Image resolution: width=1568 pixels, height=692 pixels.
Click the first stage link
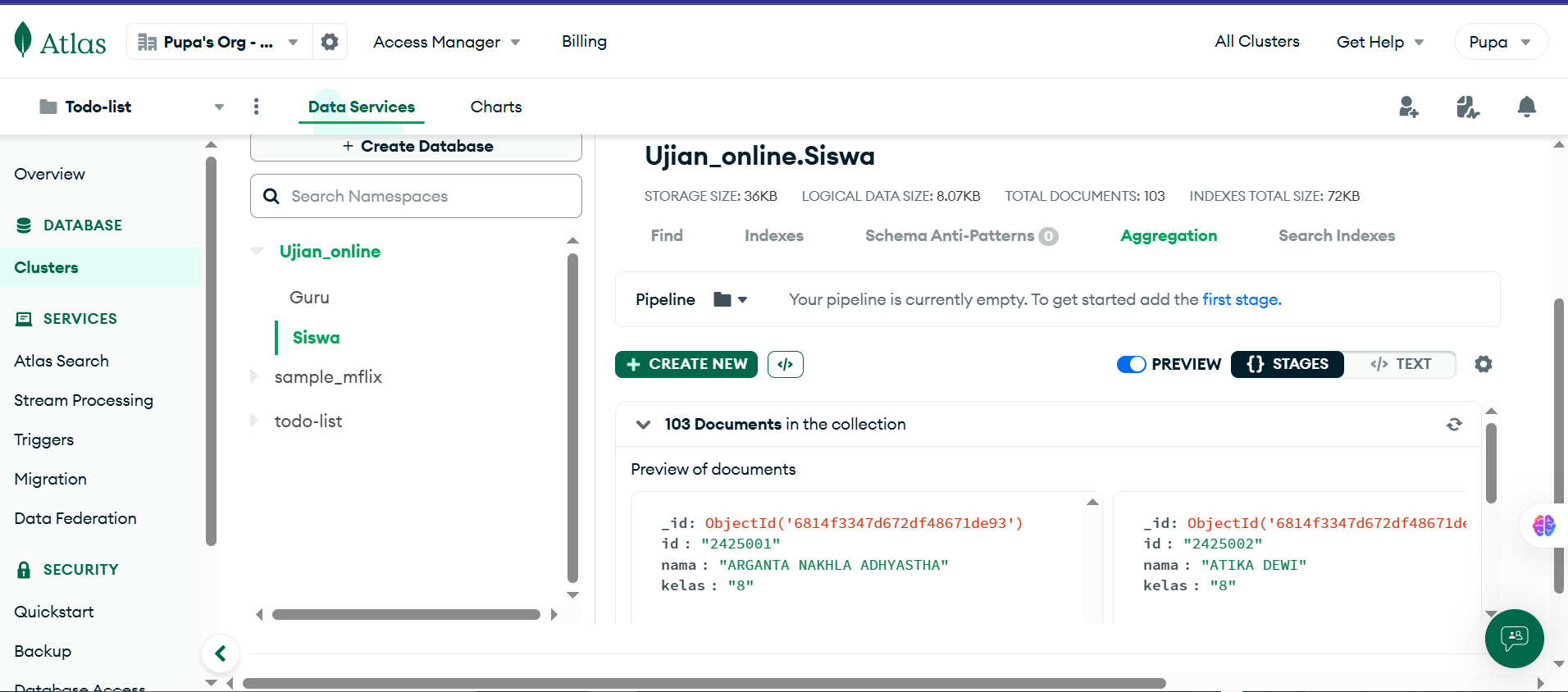[1241, 299]
